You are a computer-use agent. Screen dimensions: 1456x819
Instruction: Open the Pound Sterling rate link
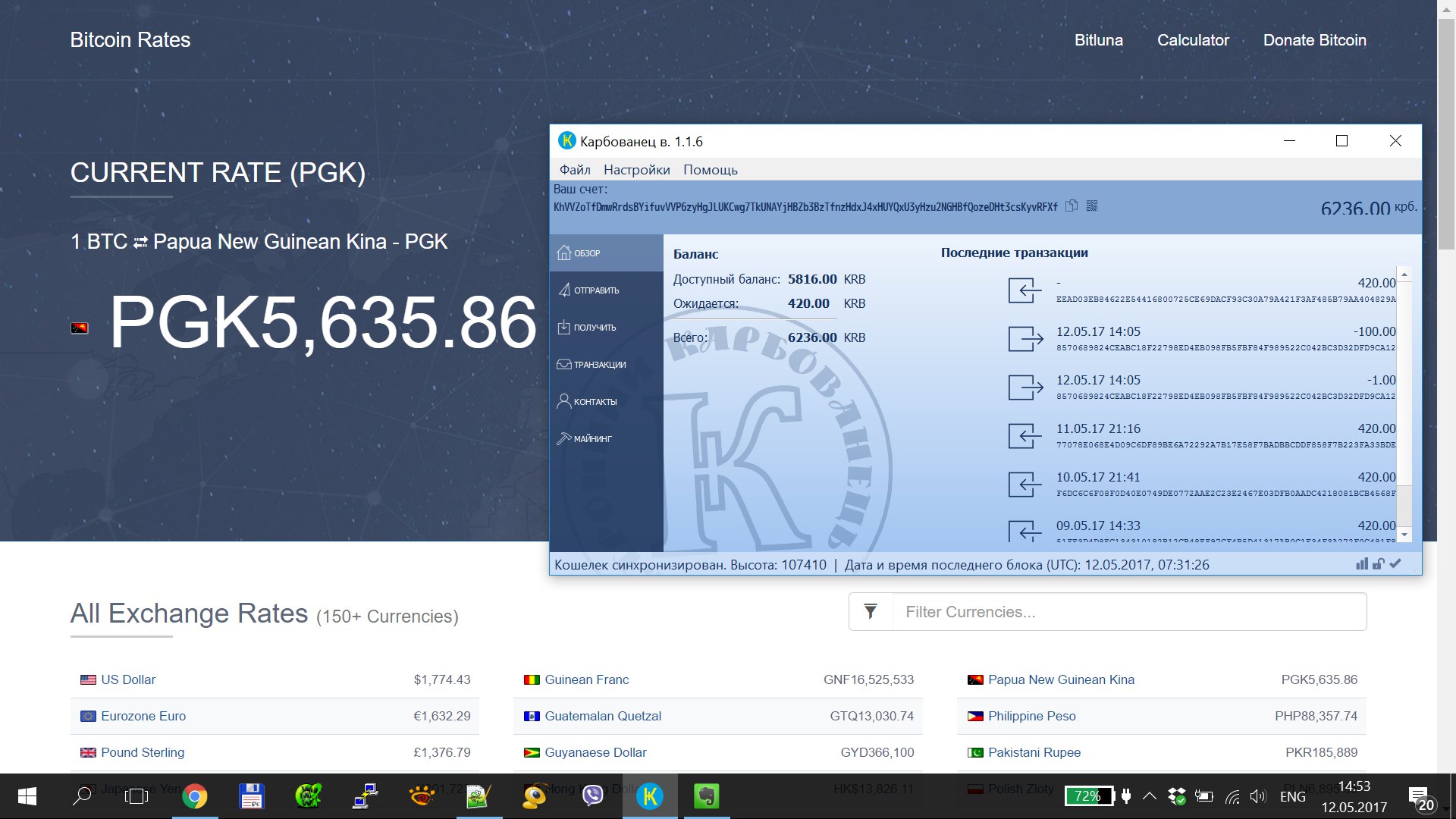click(x=143, y=752)
